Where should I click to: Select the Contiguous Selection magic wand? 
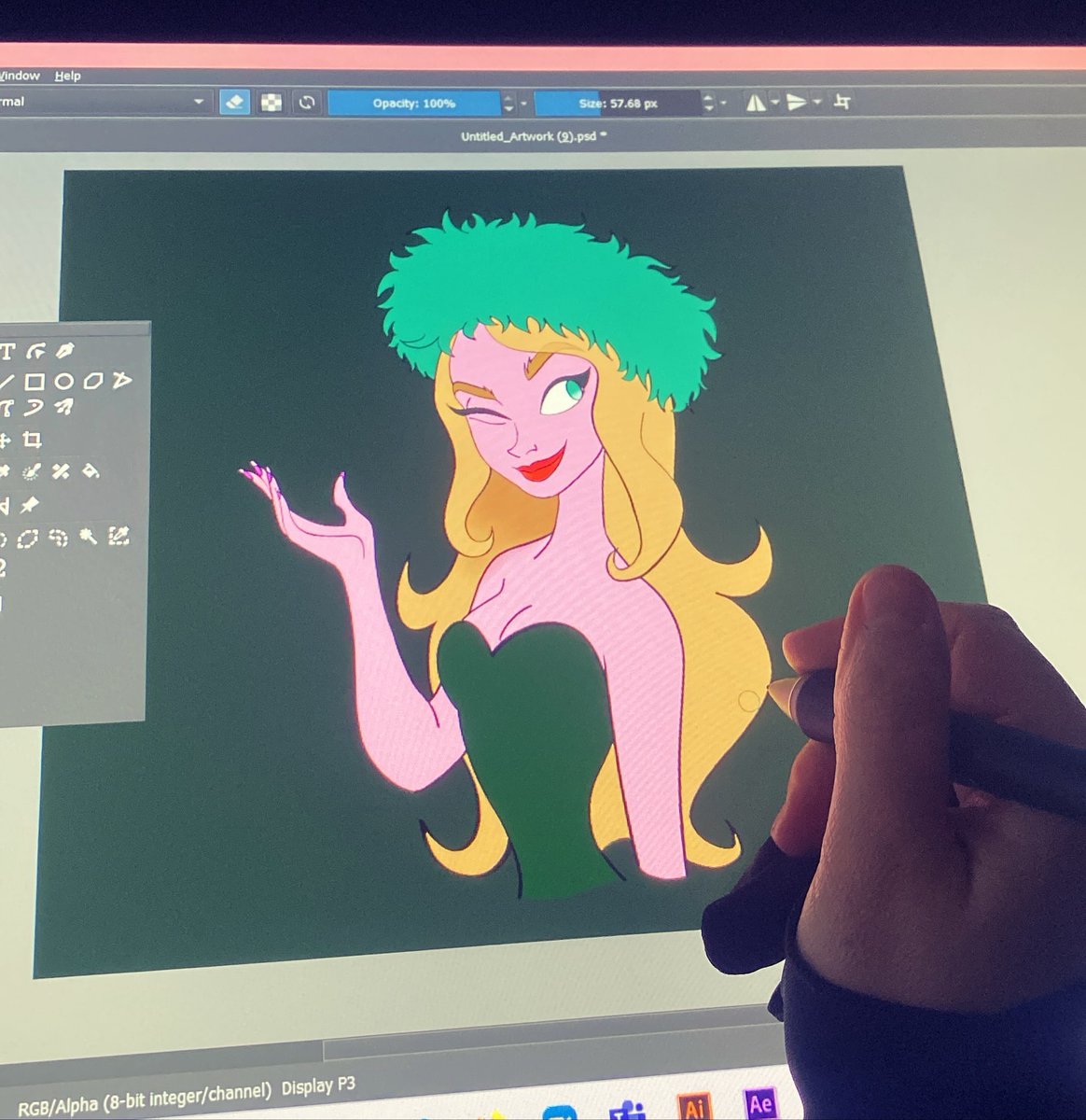[x=89, y=536]
